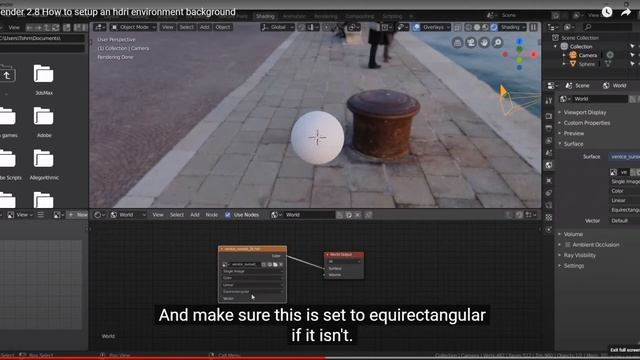Collapse the Collection tree item
The height and width of the screenshot is (360, 640).
click(x=556, y=47)
